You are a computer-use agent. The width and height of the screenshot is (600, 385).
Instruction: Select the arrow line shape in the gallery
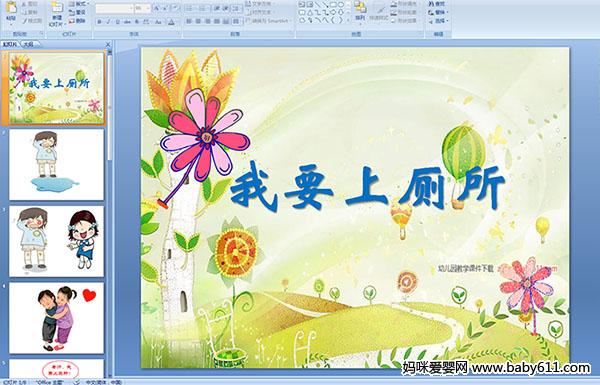tap(325, 4)
